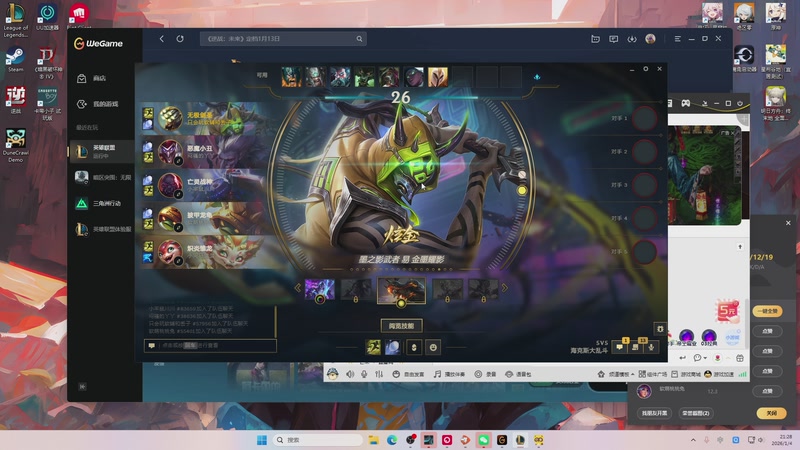This screenshot has width=800, height=450.
Task: Open 游戏加速 in voice toolbar
Action: pos(719,374)
